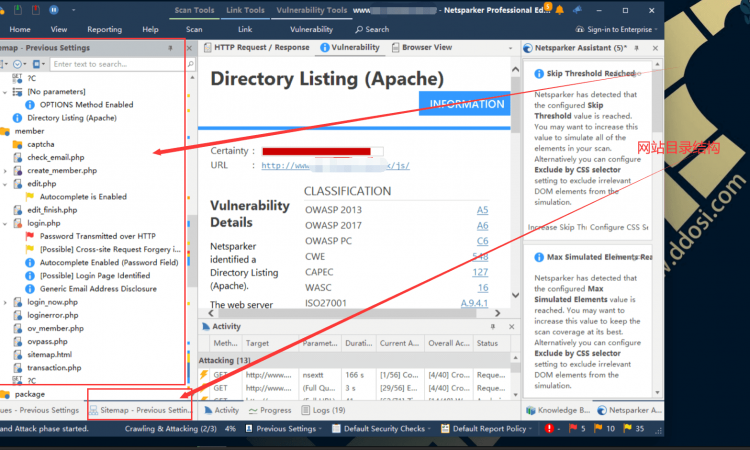Open the ISO27001 A.9.4.1 link

(x=474, y=303)
